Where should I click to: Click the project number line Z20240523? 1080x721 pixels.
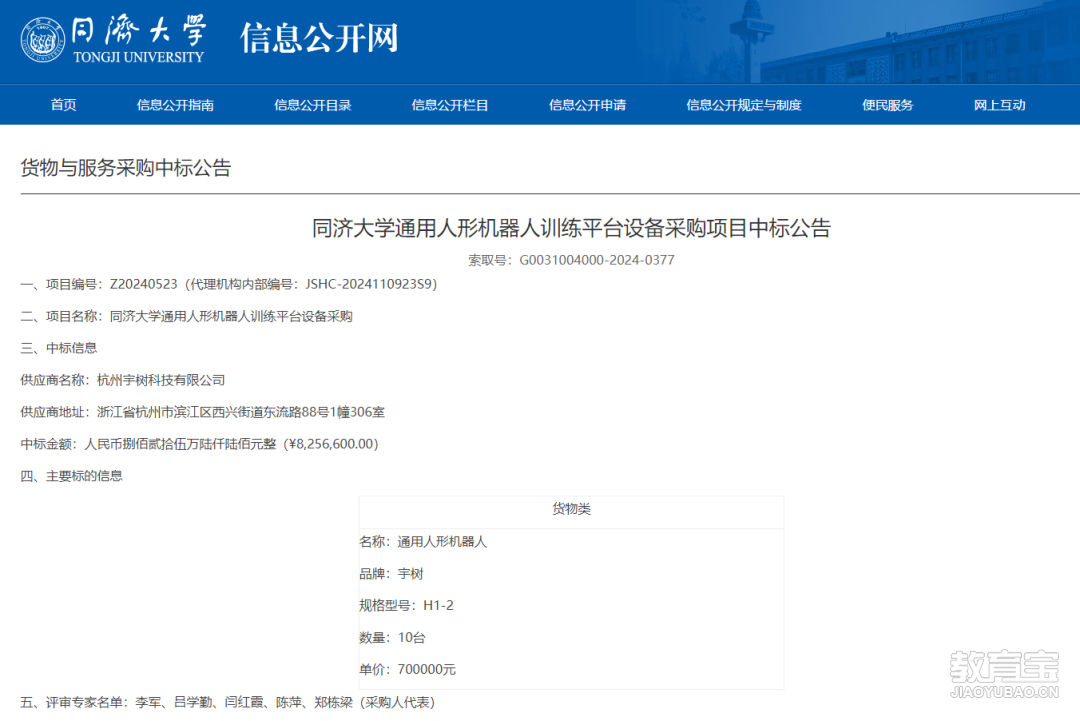[x=229, y=284]
